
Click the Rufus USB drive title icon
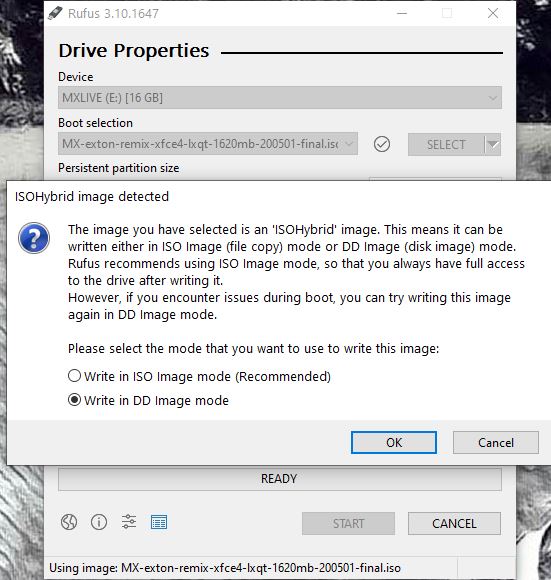55,13
